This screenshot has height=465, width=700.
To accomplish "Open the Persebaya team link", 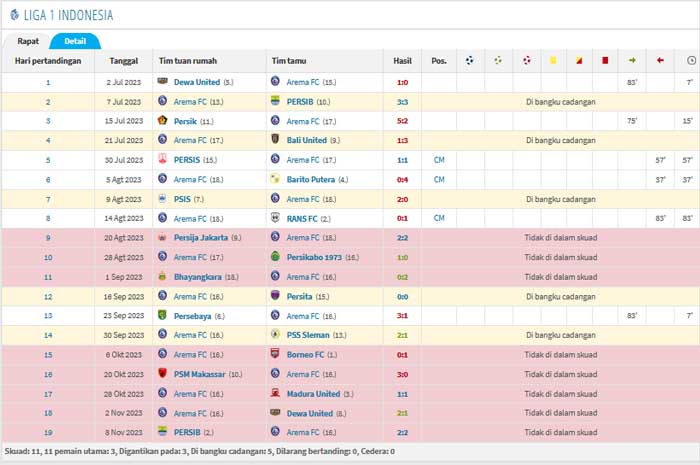I will pos(192,316).
